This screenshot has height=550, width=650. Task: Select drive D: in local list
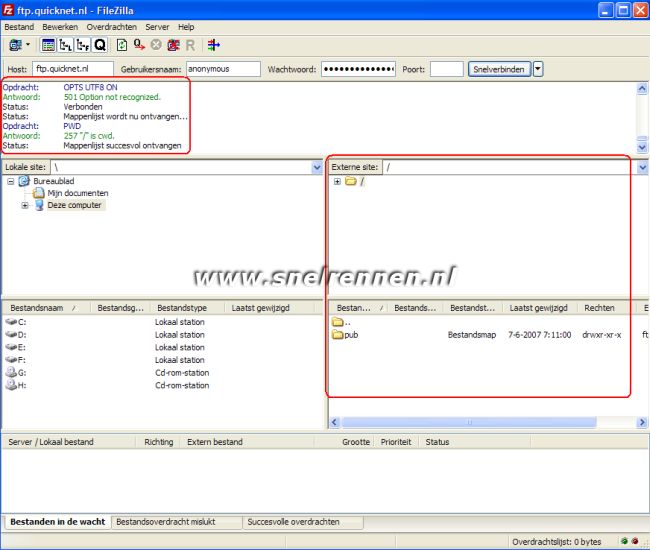[16, 334]
